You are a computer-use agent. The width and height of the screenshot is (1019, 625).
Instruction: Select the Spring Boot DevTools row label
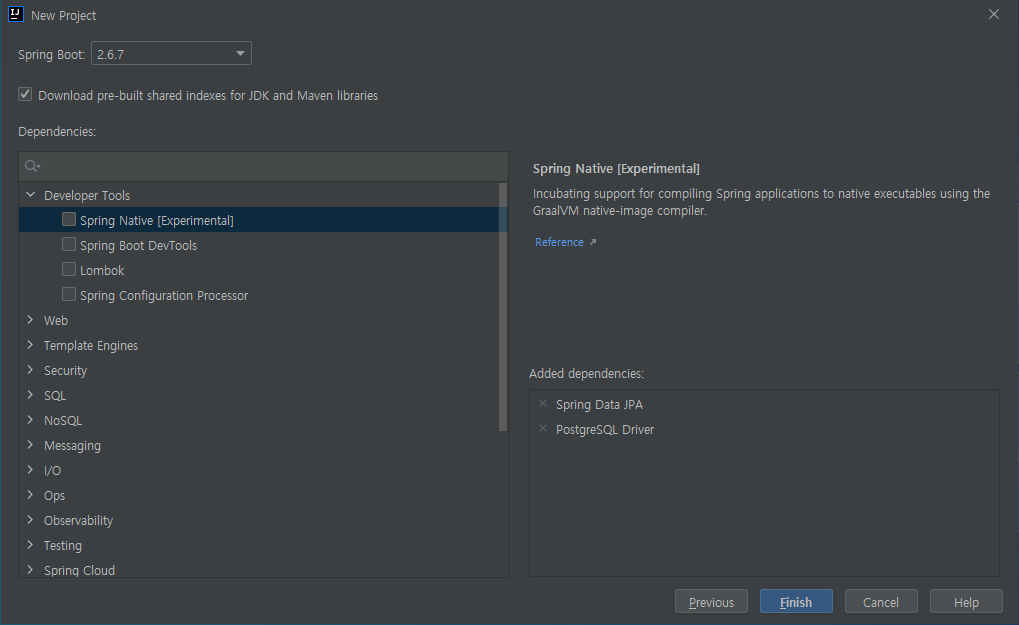[138, 246]
